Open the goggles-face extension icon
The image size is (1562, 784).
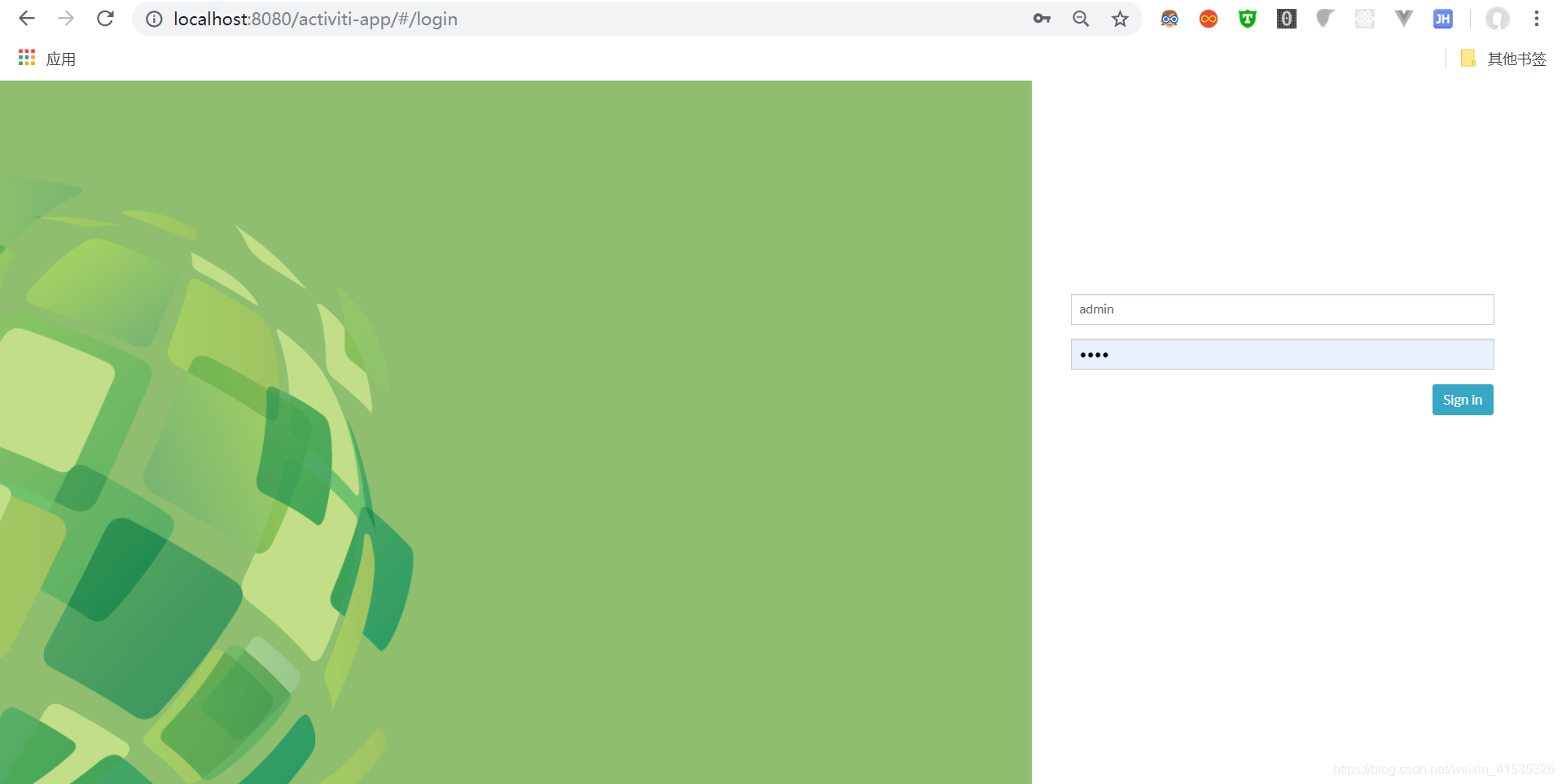coord(1169,19)
